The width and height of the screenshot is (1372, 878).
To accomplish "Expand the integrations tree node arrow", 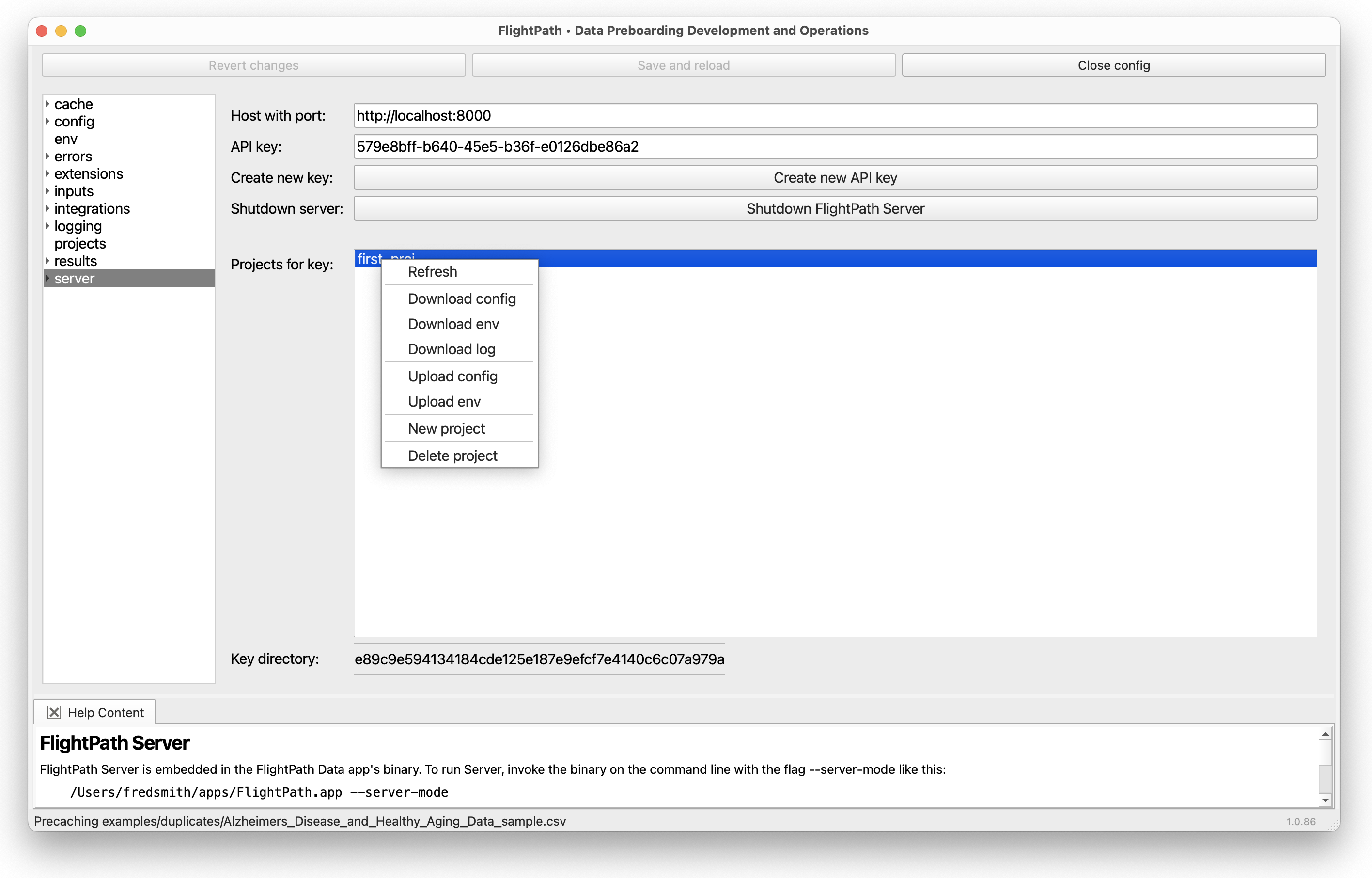I will [47, 209].
